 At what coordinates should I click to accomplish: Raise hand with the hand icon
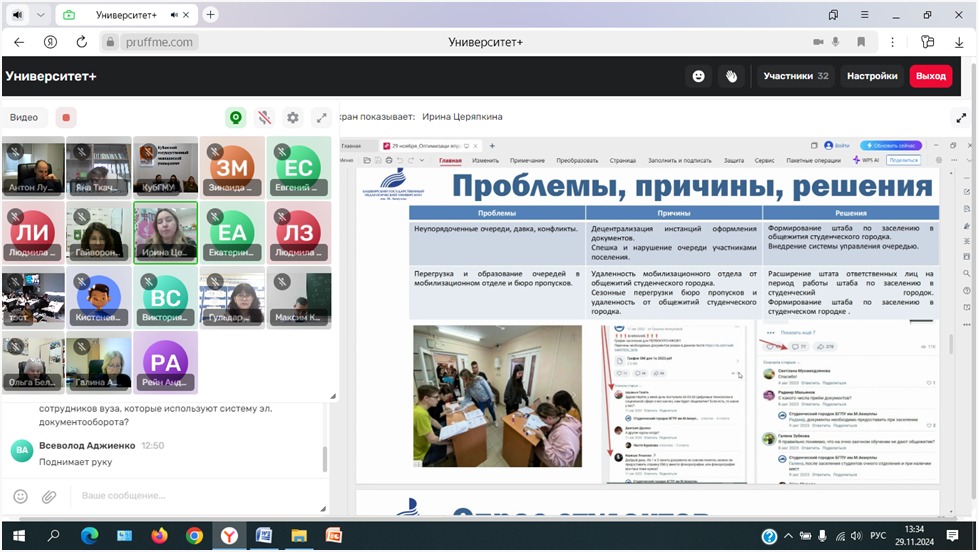731,76
